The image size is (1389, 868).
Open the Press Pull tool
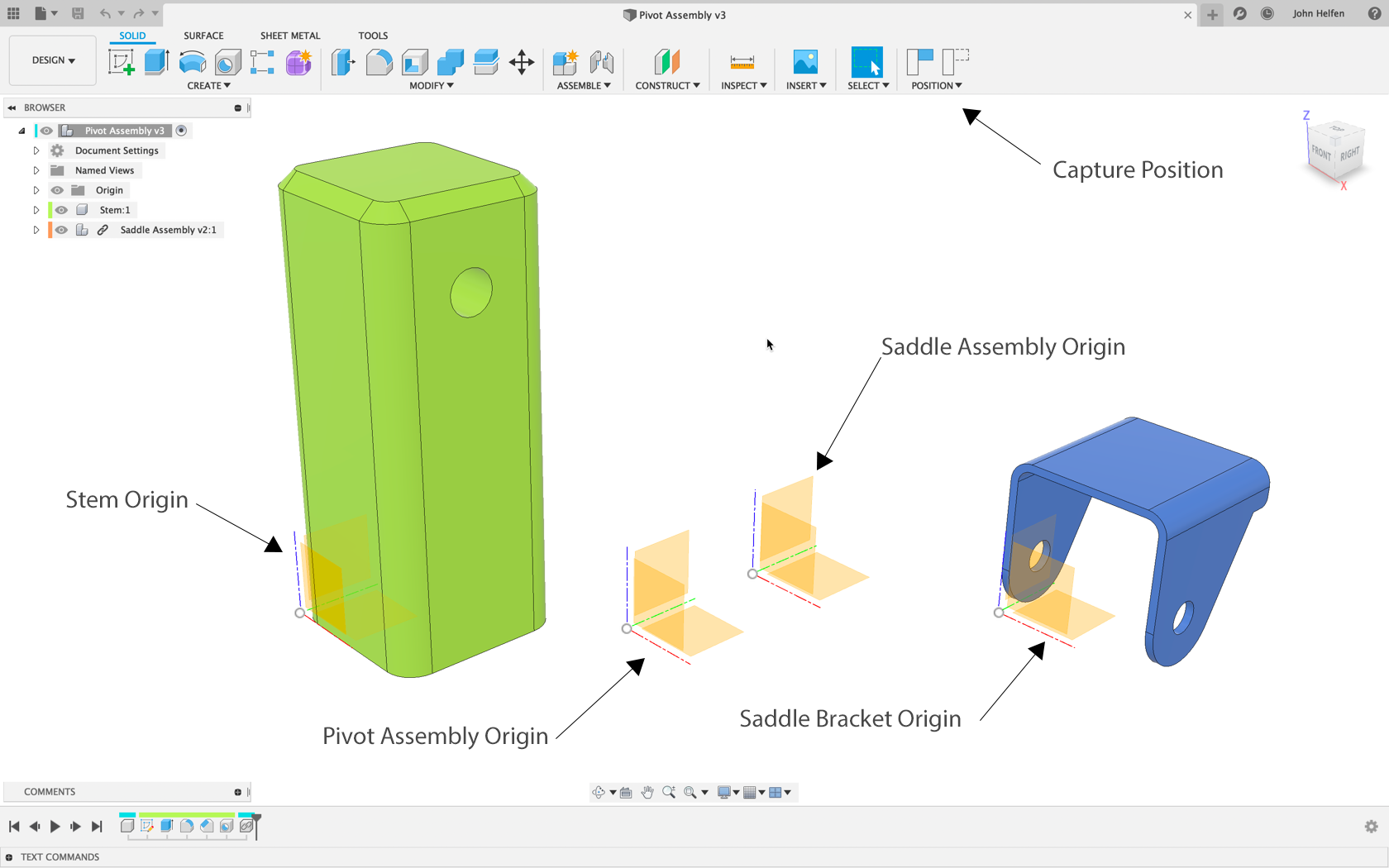[342, 62]
